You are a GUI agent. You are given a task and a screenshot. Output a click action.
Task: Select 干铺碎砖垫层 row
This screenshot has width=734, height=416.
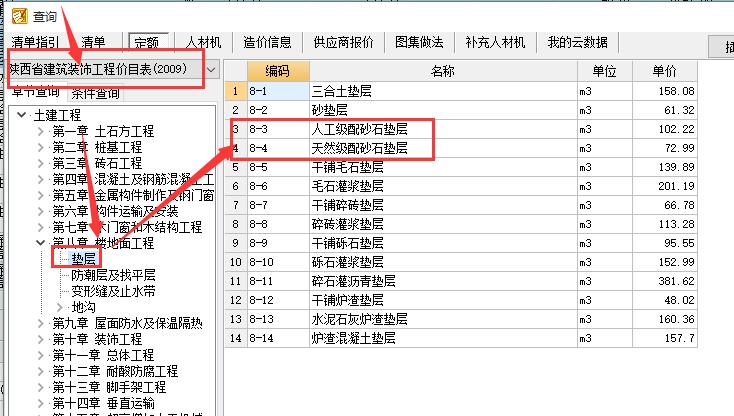pyautogui.click(x=461, y=205)
